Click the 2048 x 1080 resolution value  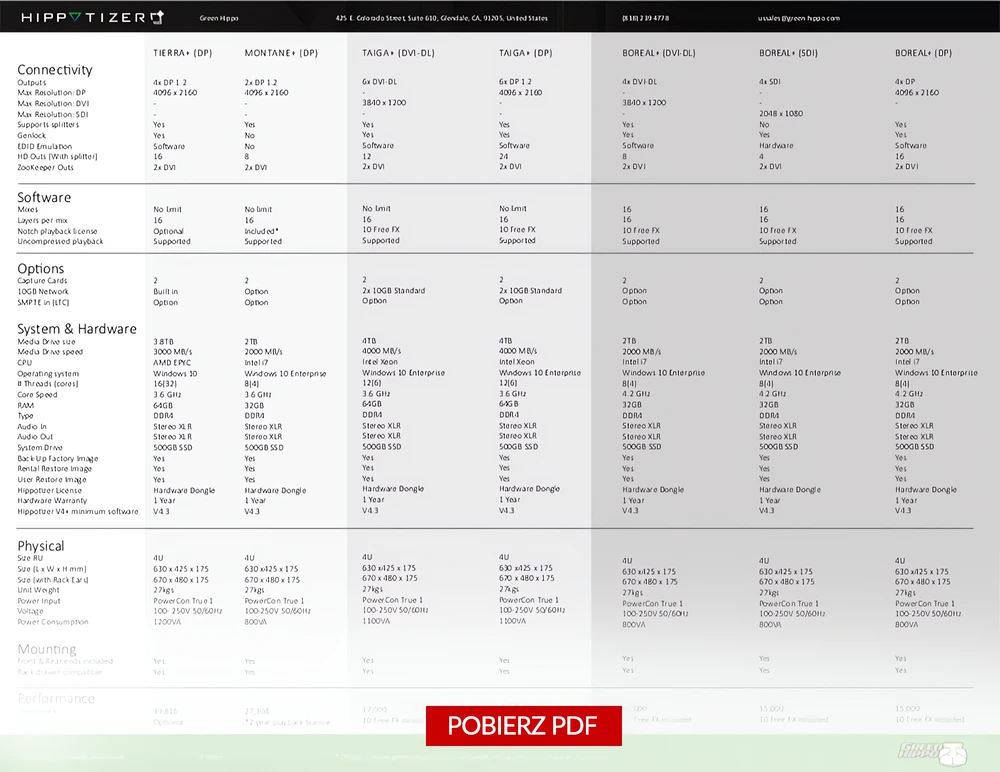coord(781,114)
